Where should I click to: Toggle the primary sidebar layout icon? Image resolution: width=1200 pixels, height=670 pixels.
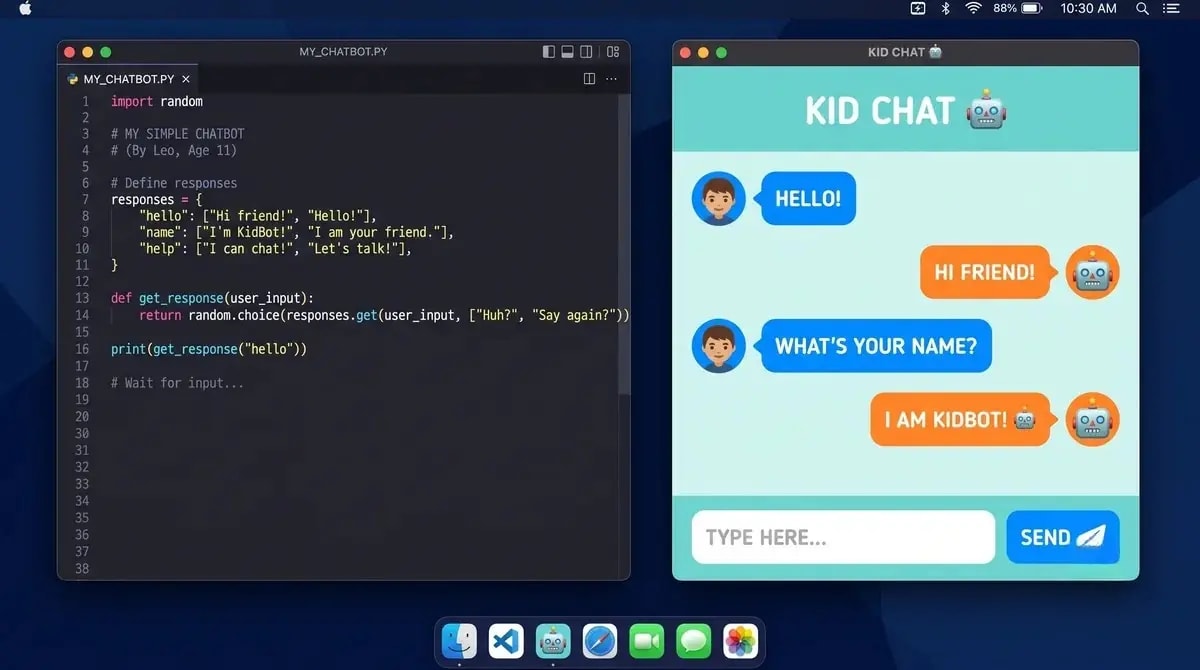(548, 51)
